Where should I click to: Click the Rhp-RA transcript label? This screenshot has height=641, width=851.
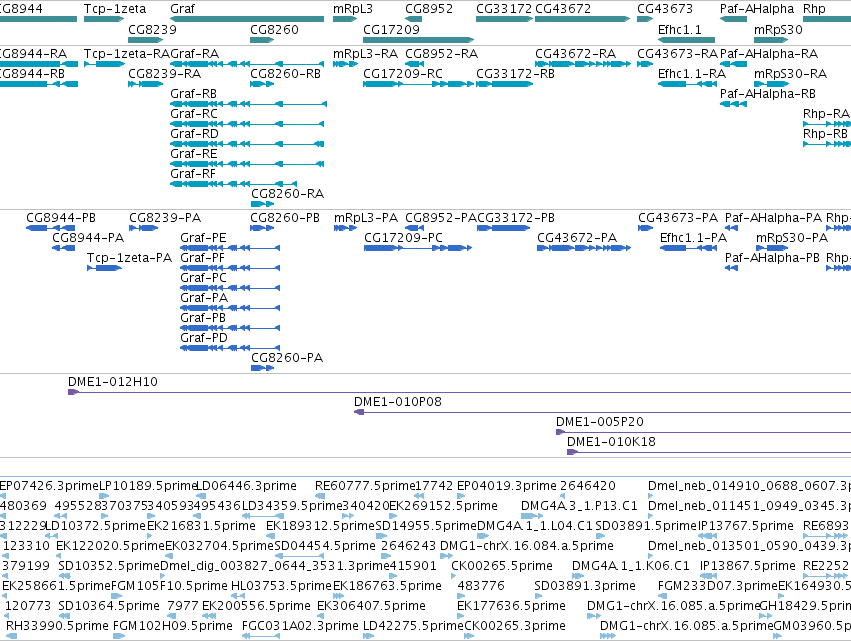(x=826, y=113)
